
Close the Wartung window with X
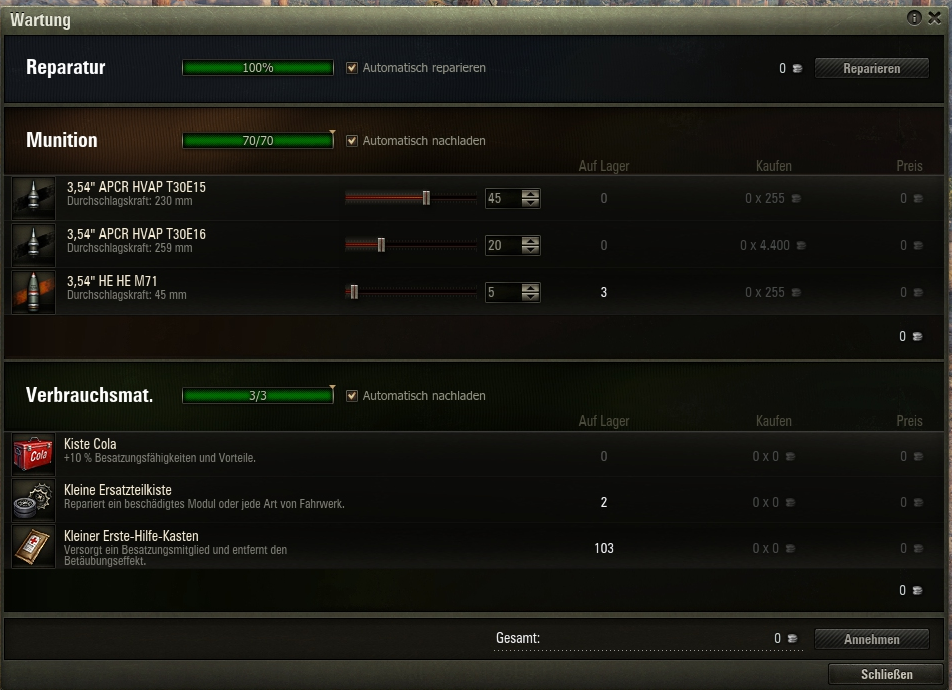935,18
